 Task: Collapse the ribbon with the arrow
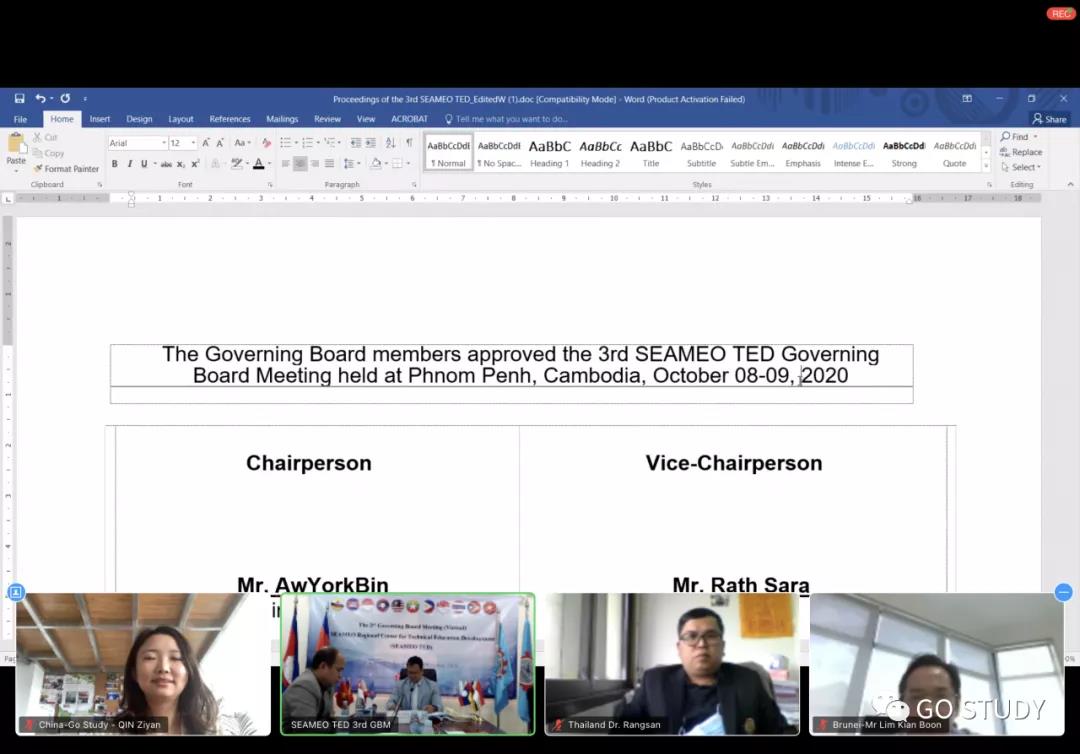1070,185
